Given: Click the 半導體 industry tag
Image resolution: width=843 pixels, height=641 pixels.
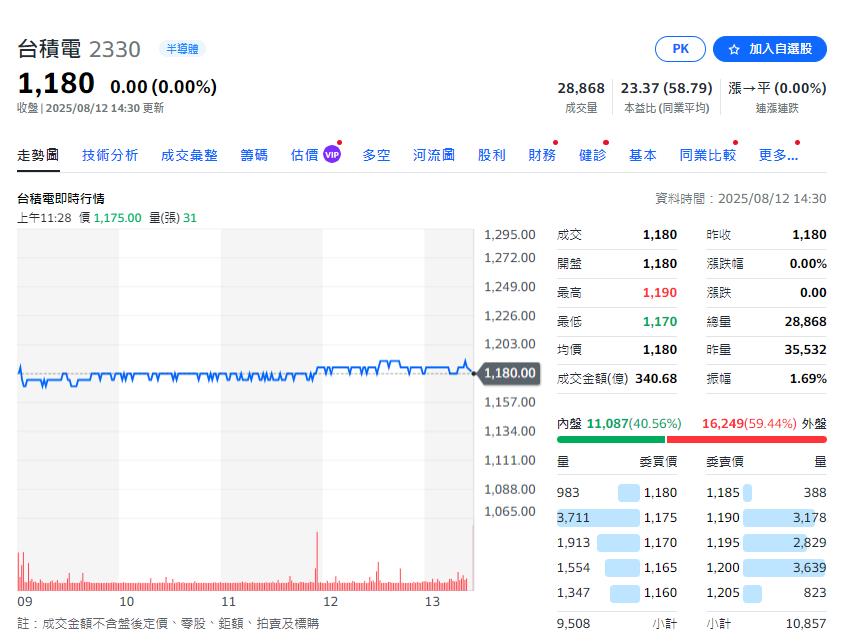Looking at the screenshot, I should point(182,49).
